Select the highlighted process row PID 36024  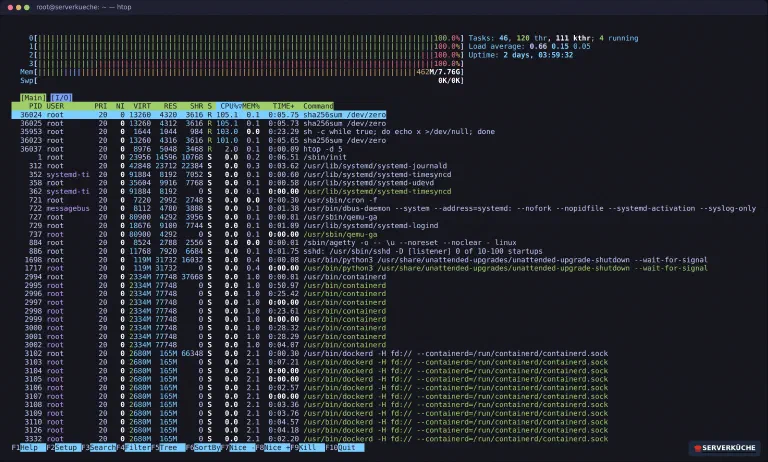pyautogui.click(x=198, y=115)
